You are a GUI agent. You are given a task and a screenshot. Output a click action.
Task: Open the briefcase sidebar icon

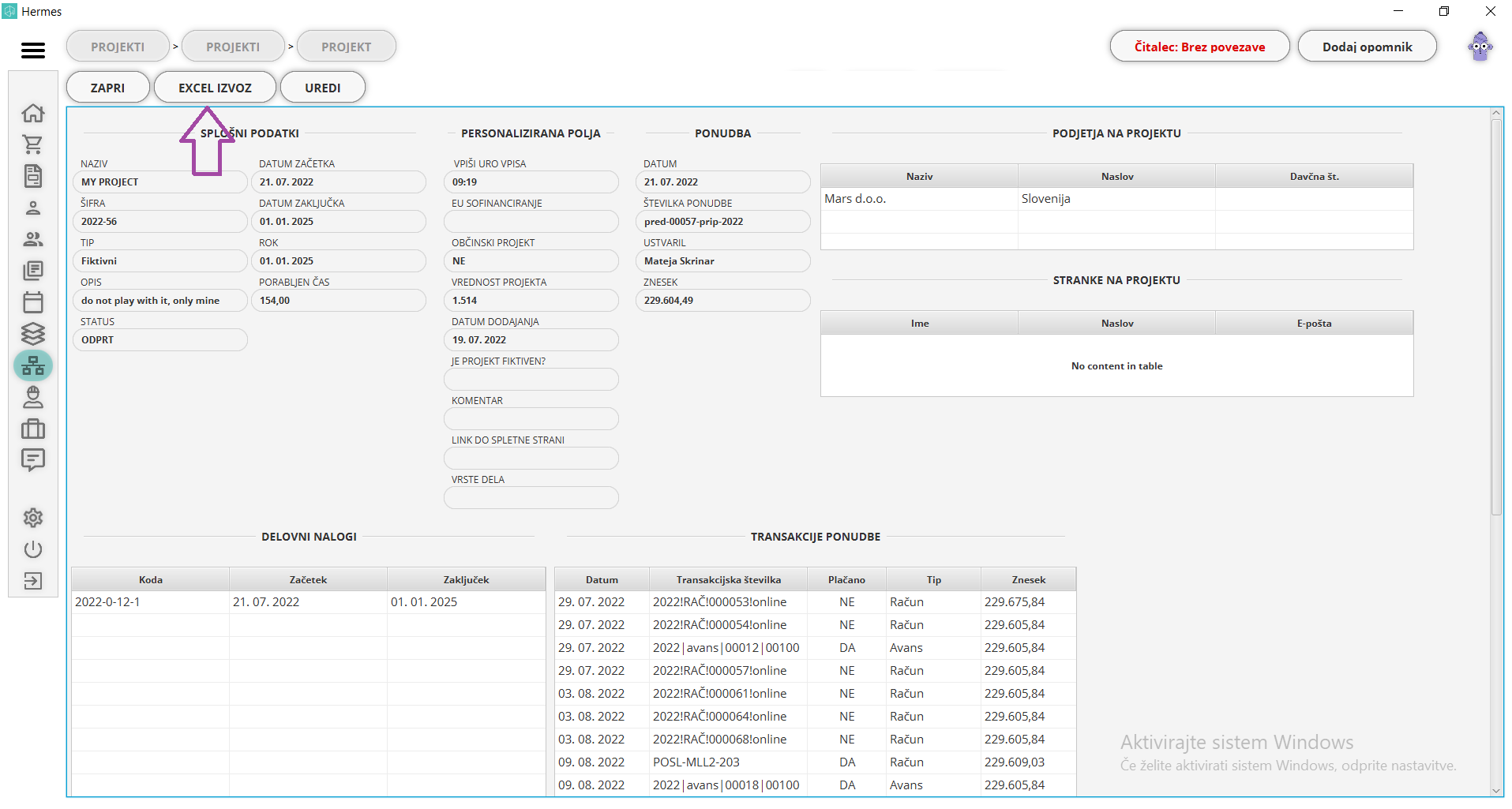32,429
